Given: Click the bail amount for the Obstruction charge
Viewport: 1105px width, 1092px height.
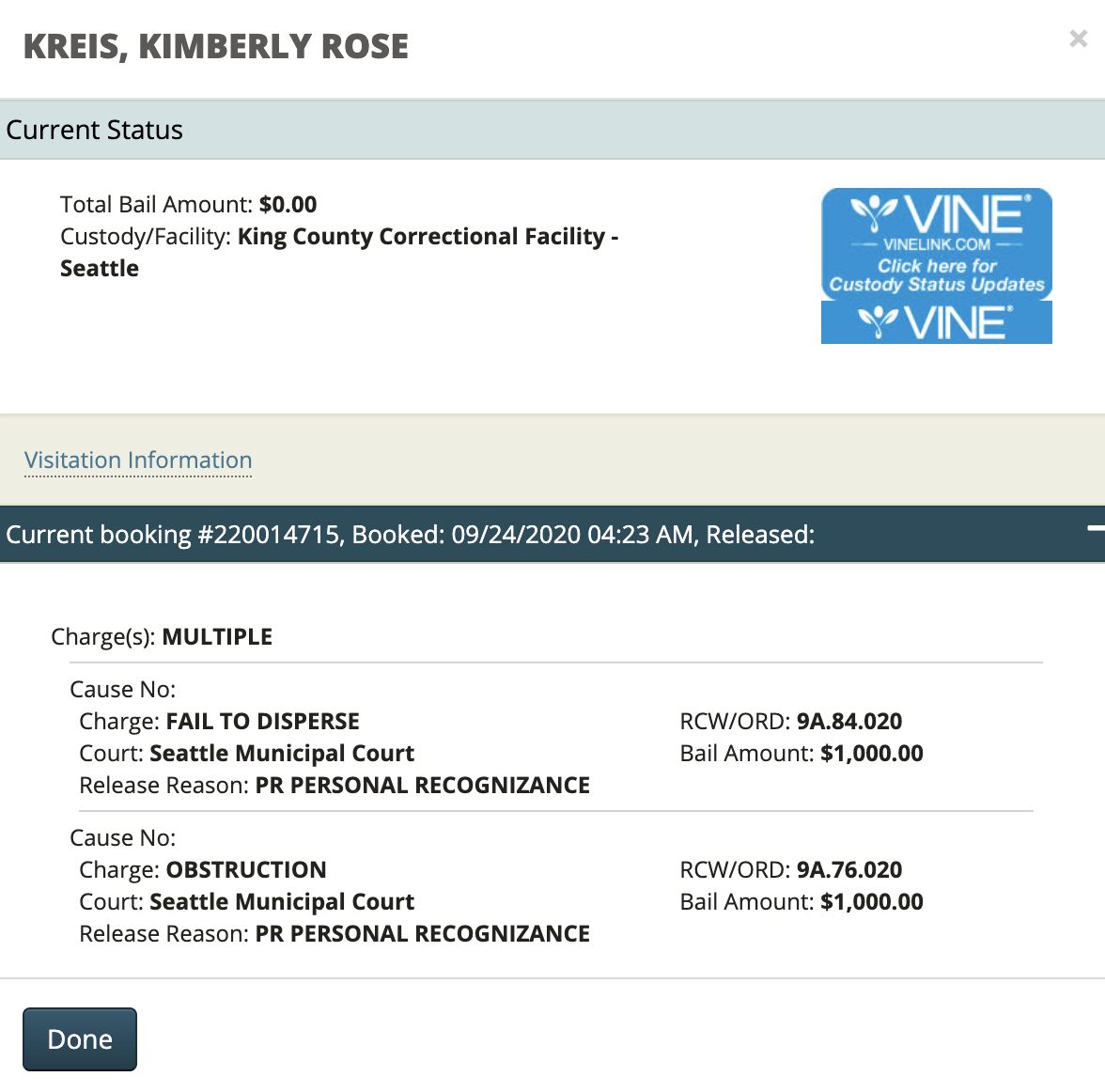Looking at the screenshot, I should [871, 901].
